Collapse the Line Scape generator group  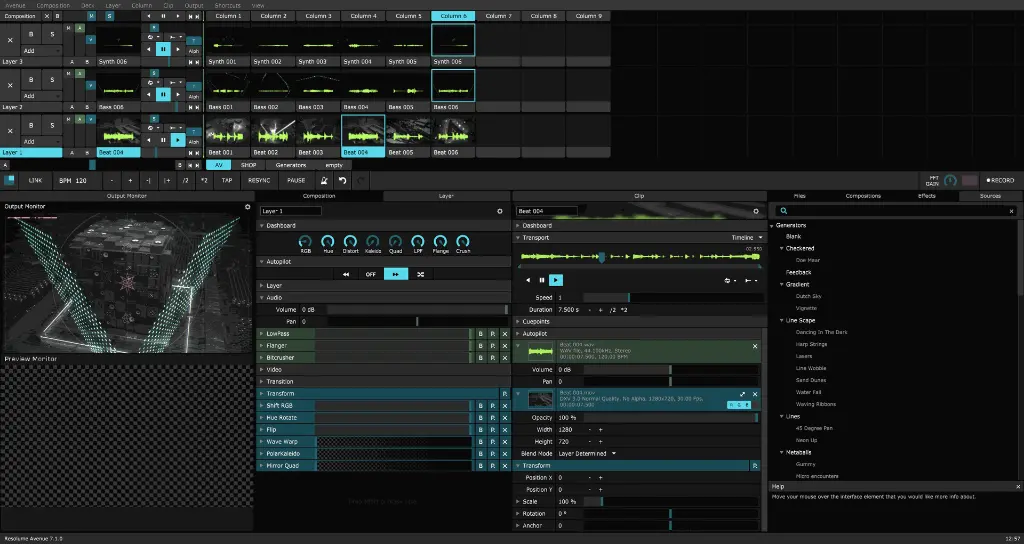tap(781, 320)
